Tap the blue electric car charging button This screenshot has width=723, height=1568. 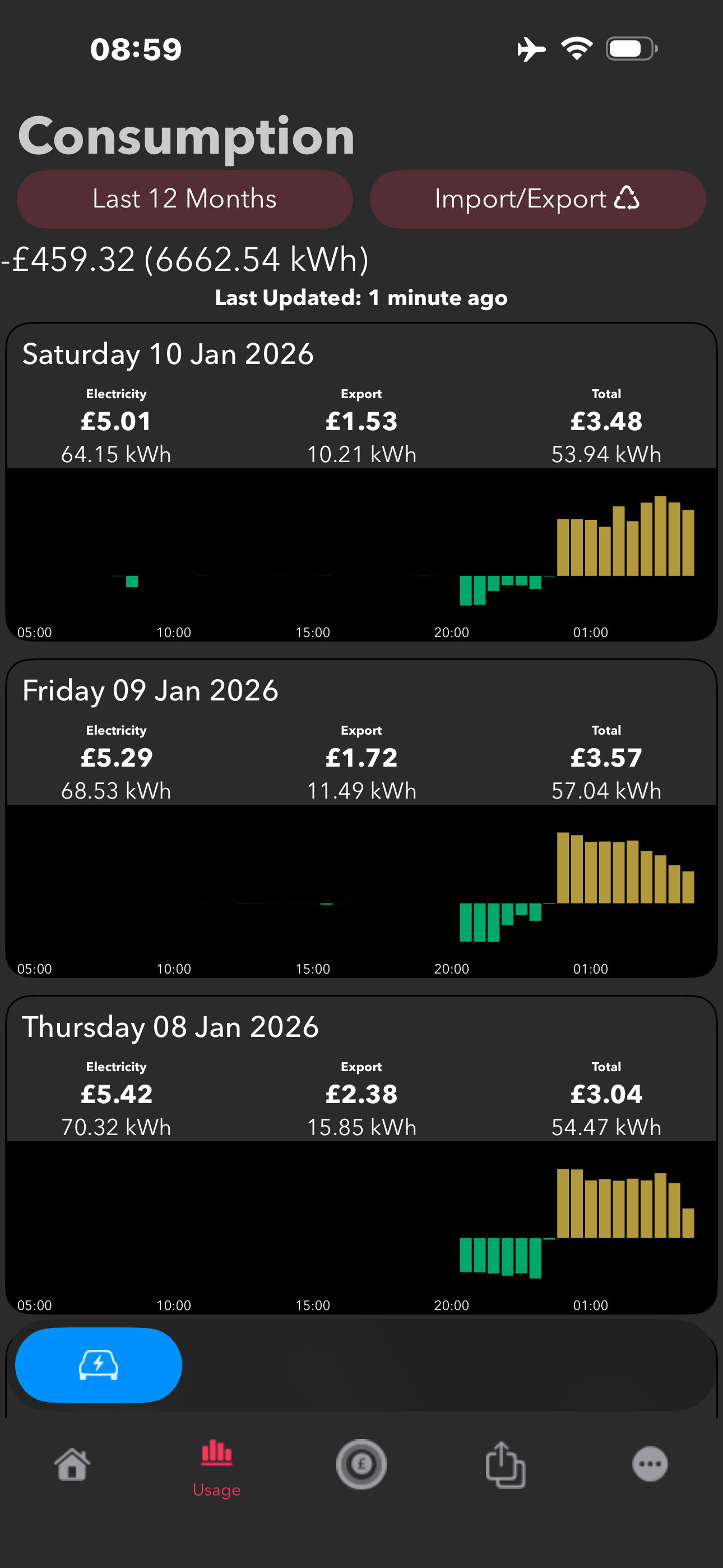(99, 1364)
